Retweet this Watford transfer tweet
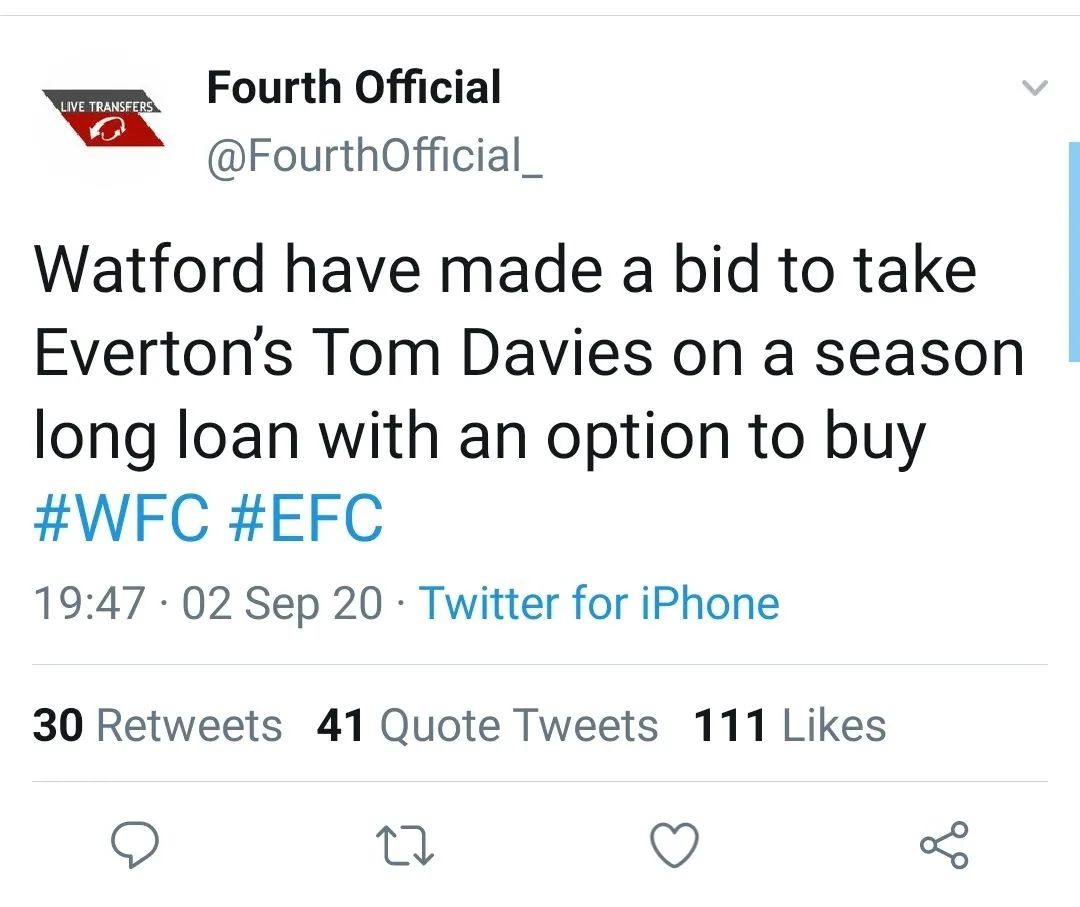1080x907 pixels. (404, 847)
